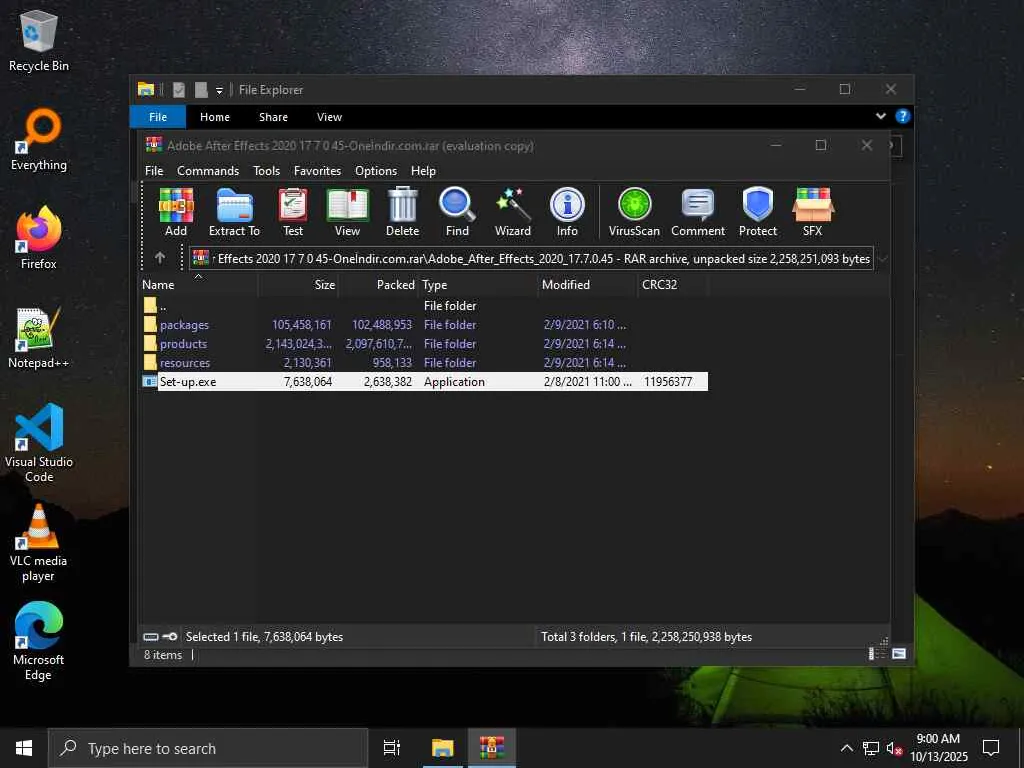Create an SFX archive
1024x768 pixels.
(812, 212)
